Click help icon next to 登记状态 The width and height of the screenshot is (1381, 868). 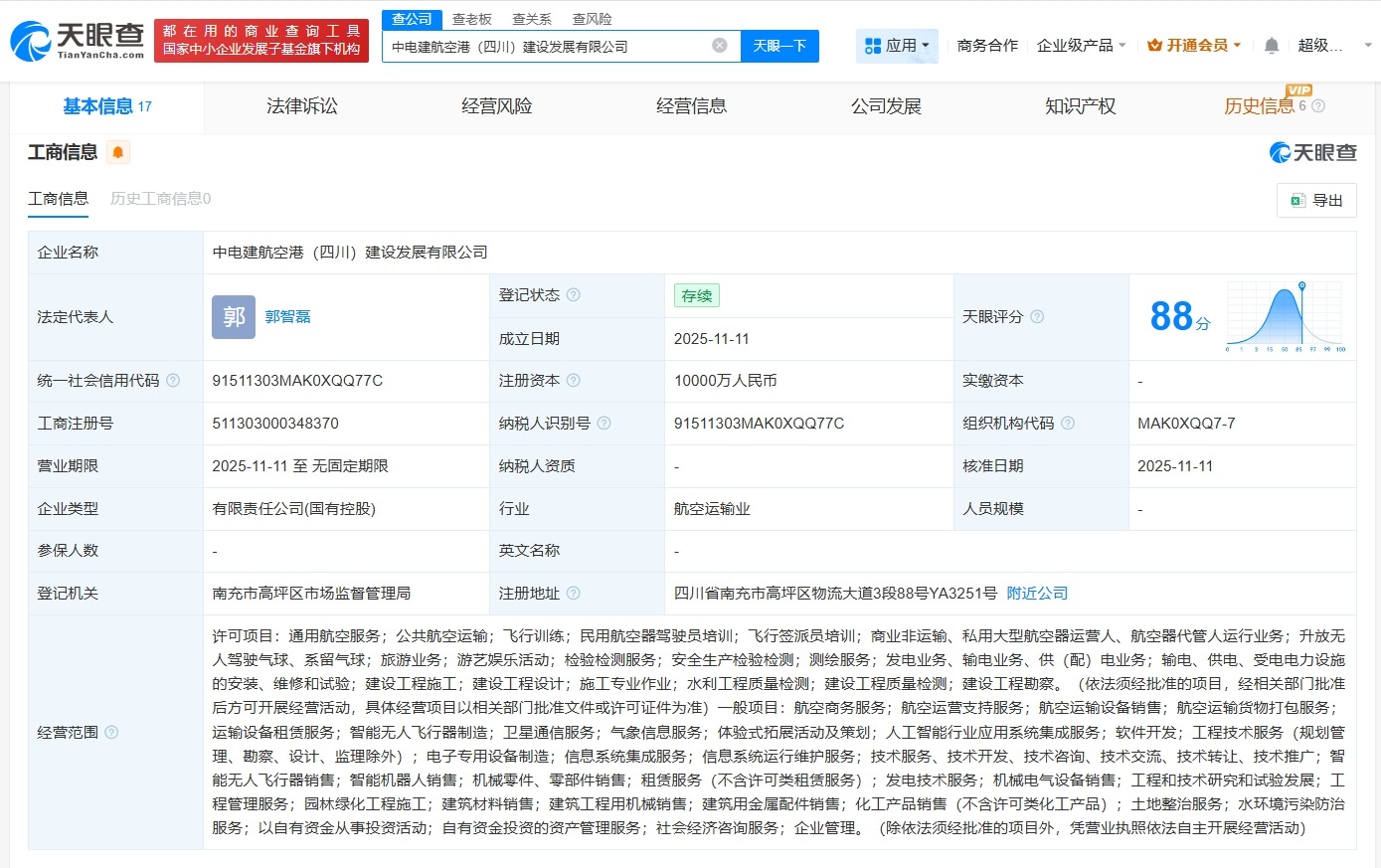[x=574, y=295]
